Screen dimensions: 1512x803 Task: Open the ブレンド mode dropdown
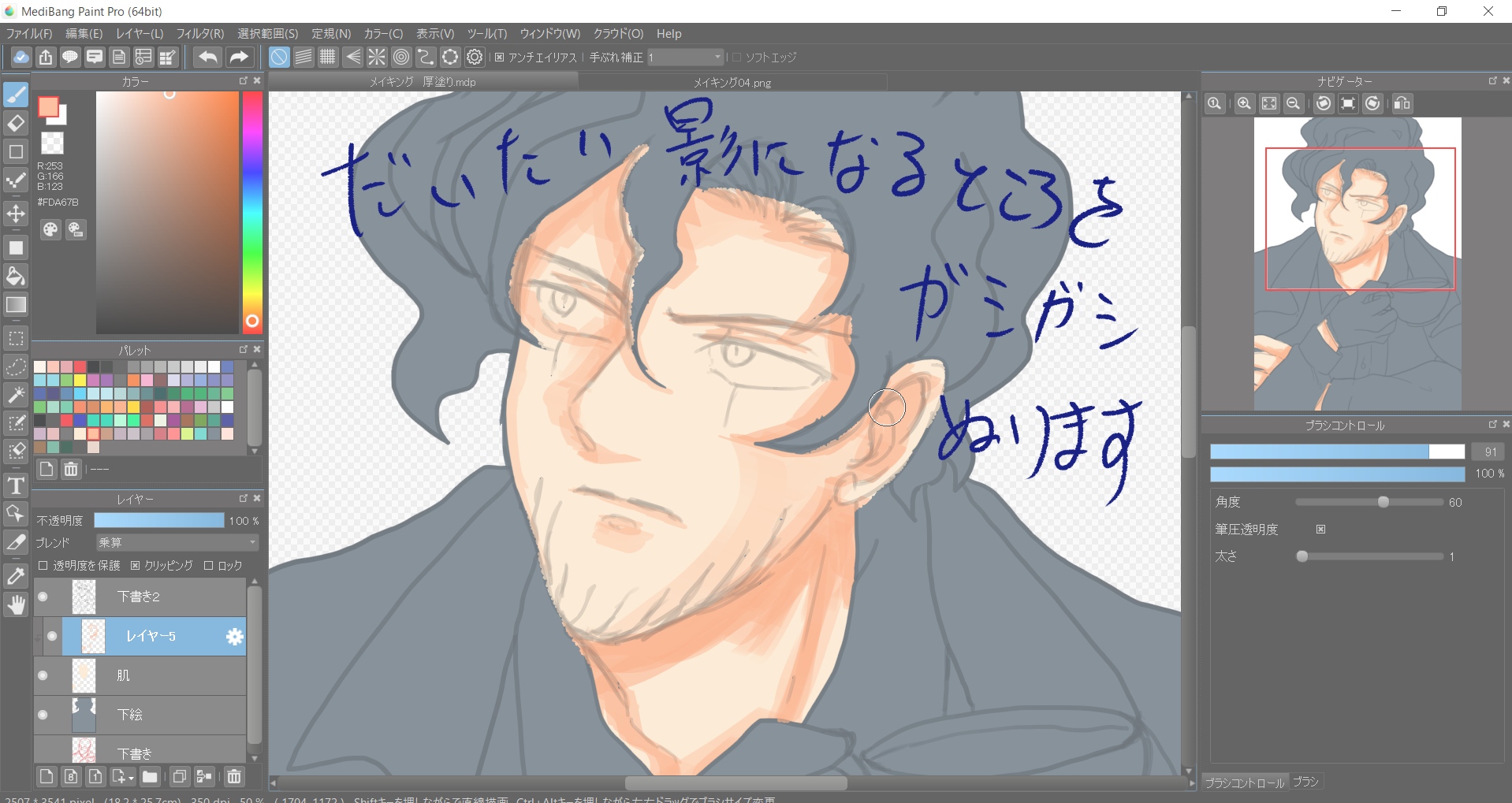point(177,543)
